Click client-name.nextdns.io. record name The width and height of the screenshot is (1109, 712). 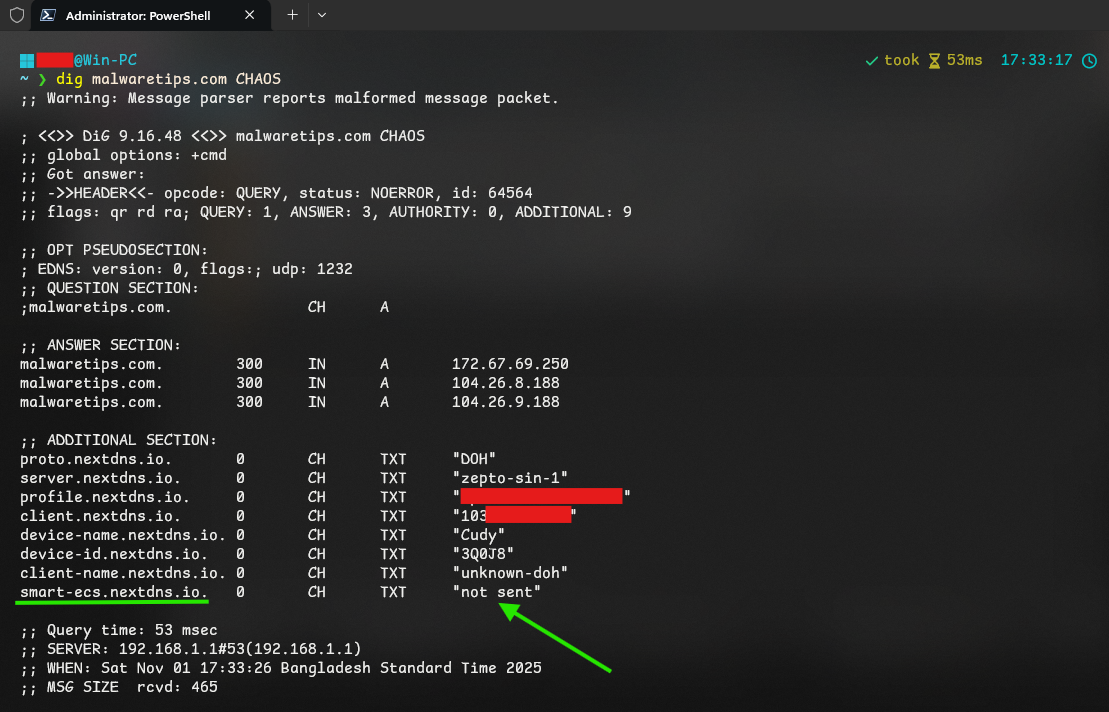tap(123, 573)
